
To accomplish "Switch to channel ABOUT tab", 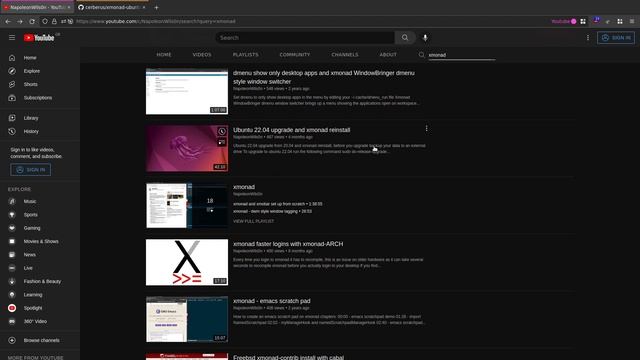I will [x=388, y=55].
